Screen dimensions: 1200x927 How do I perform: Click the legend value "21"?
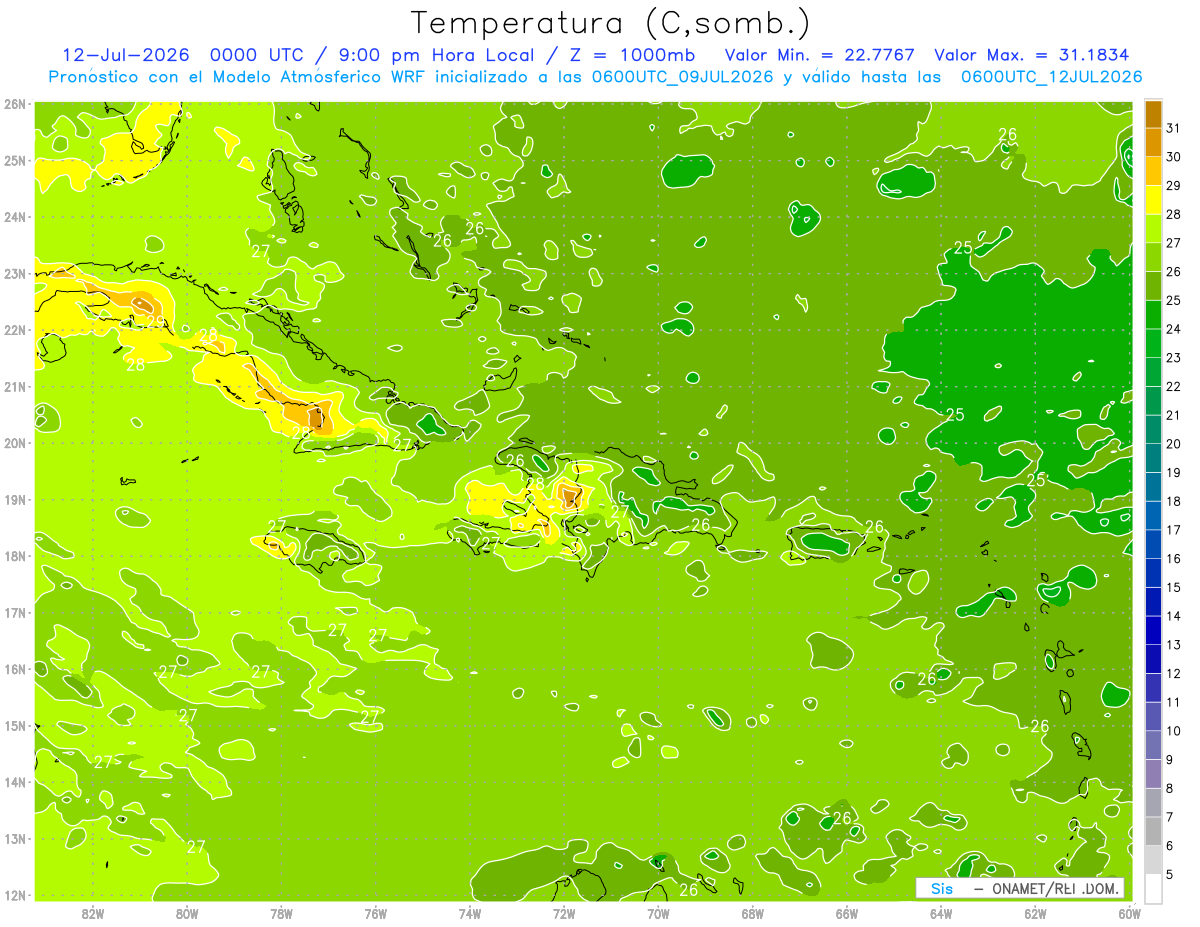[1174, 415]
